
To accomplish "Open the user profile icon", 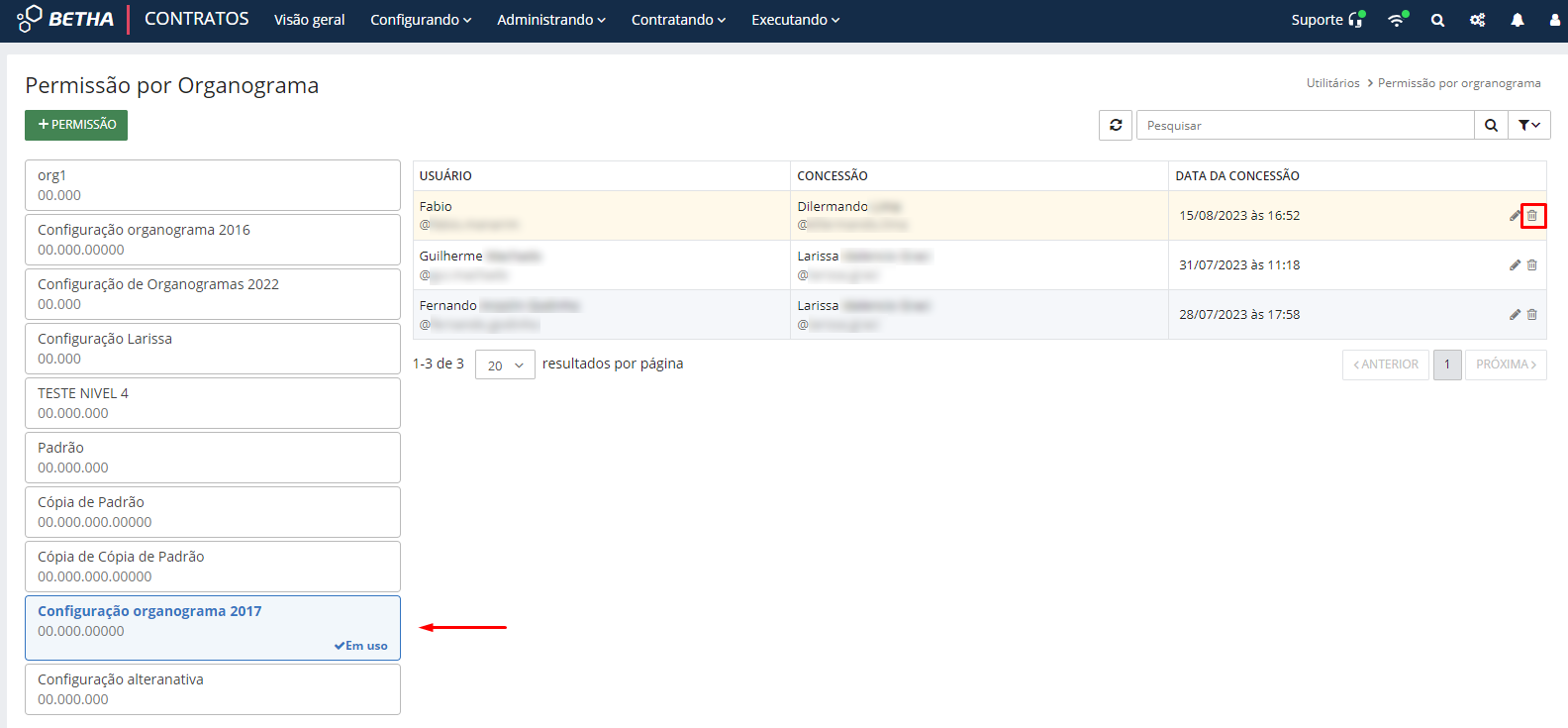I will pos(1555,20).
